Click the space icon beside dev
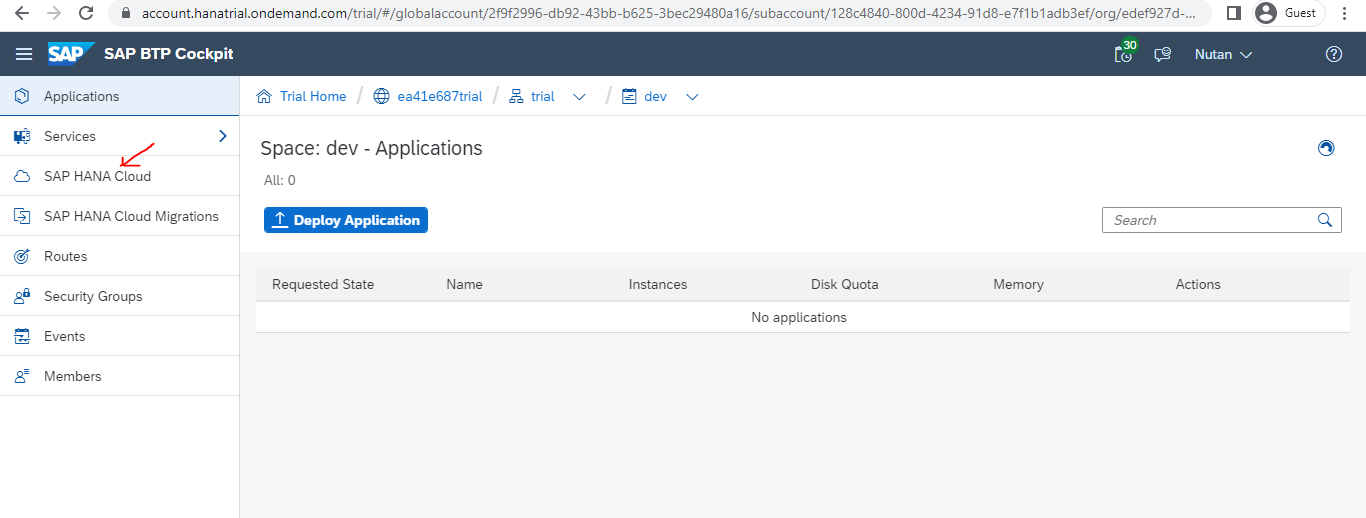The width and height of the screenshot is (1366, 518). pos(629,96)
